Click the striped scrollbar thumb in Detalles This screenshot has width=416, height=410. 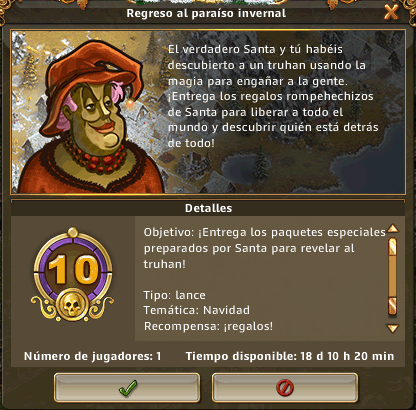click(393, 276)
